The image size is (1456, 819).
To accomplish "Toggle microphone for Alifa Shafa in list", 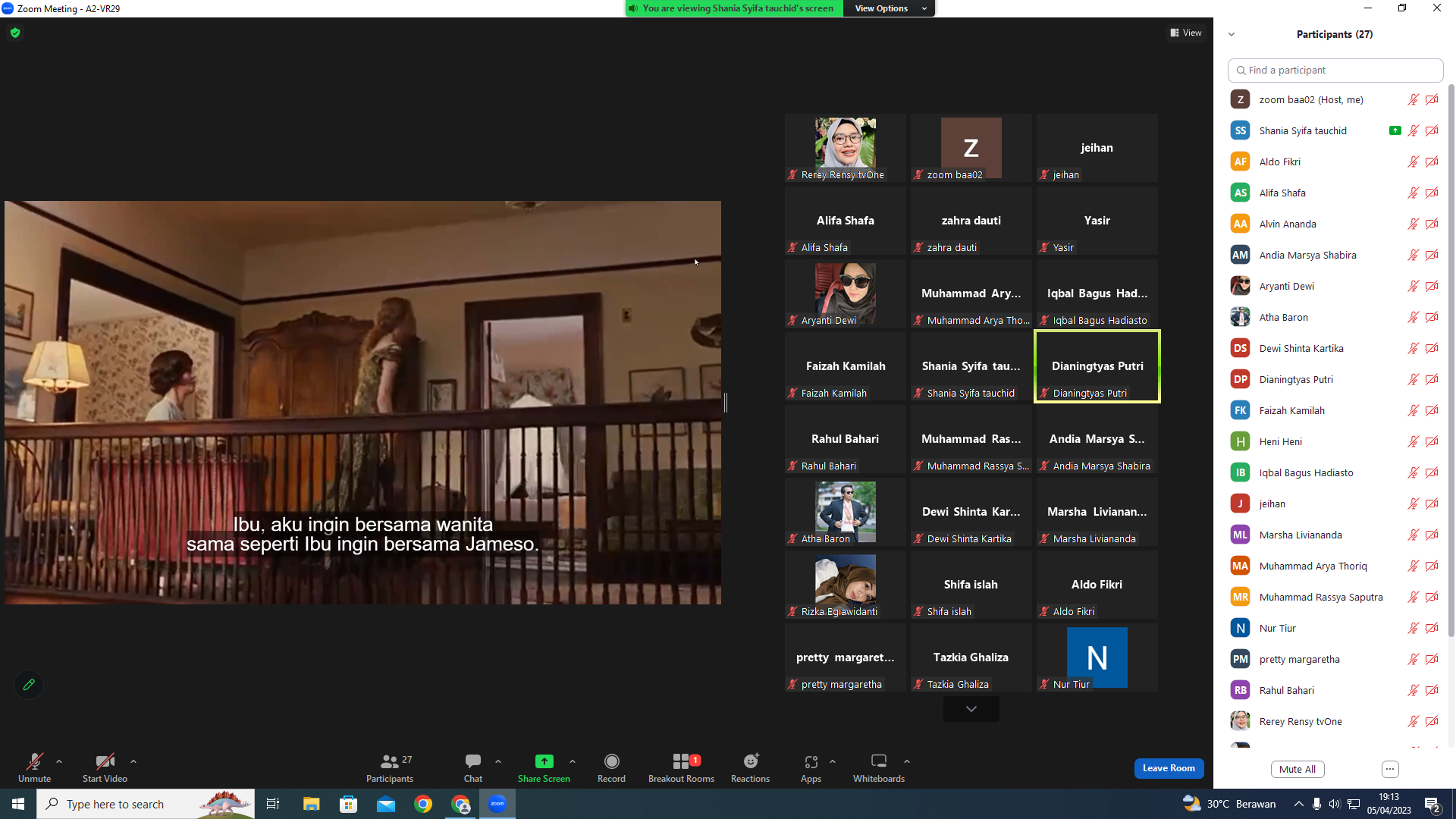I will click(1414, 193).
